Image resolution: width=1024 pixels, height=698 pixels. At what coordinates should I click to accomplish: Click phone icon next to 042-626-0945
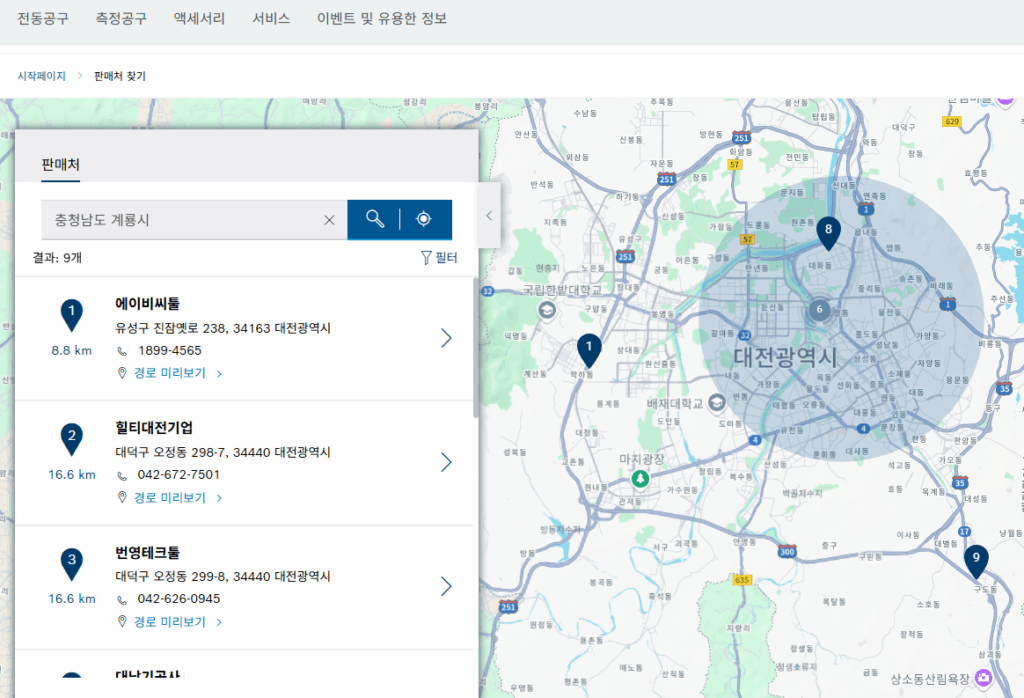coord(122,599)
